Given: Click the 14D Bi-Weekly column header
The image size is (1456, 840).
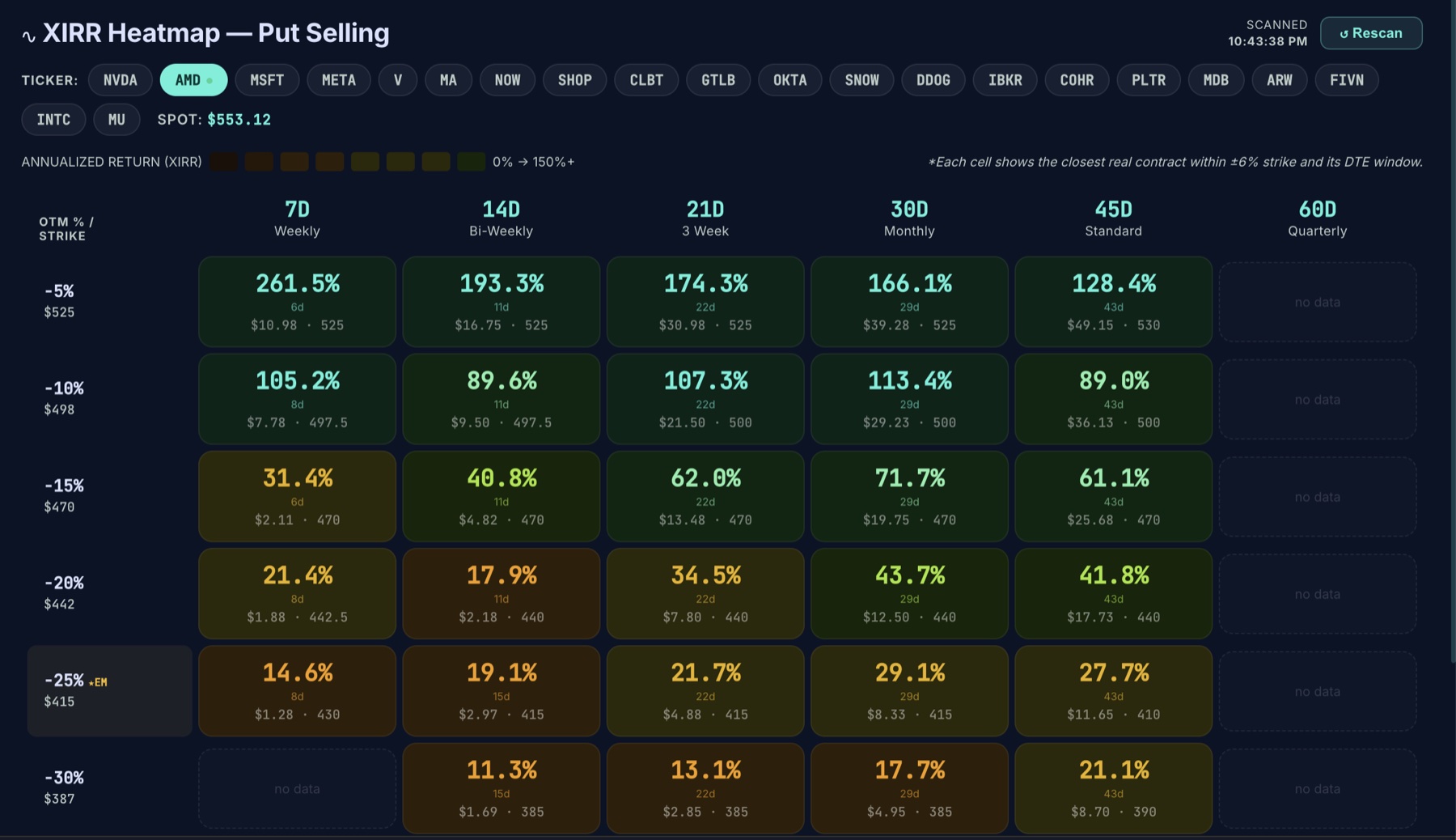Looking at the screenshot, I should (501, 218).
